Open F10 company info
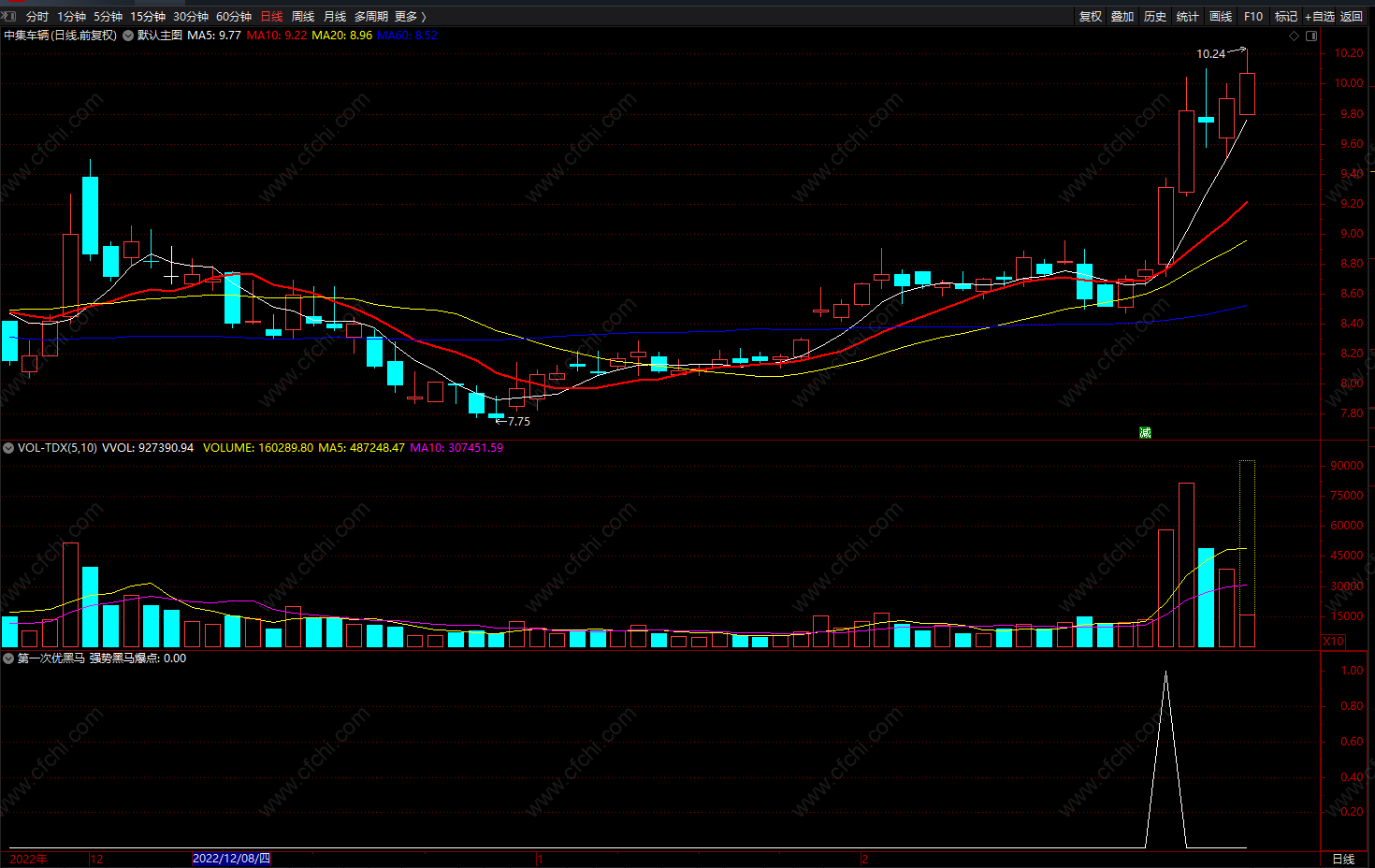 (x=1253, y=17)
